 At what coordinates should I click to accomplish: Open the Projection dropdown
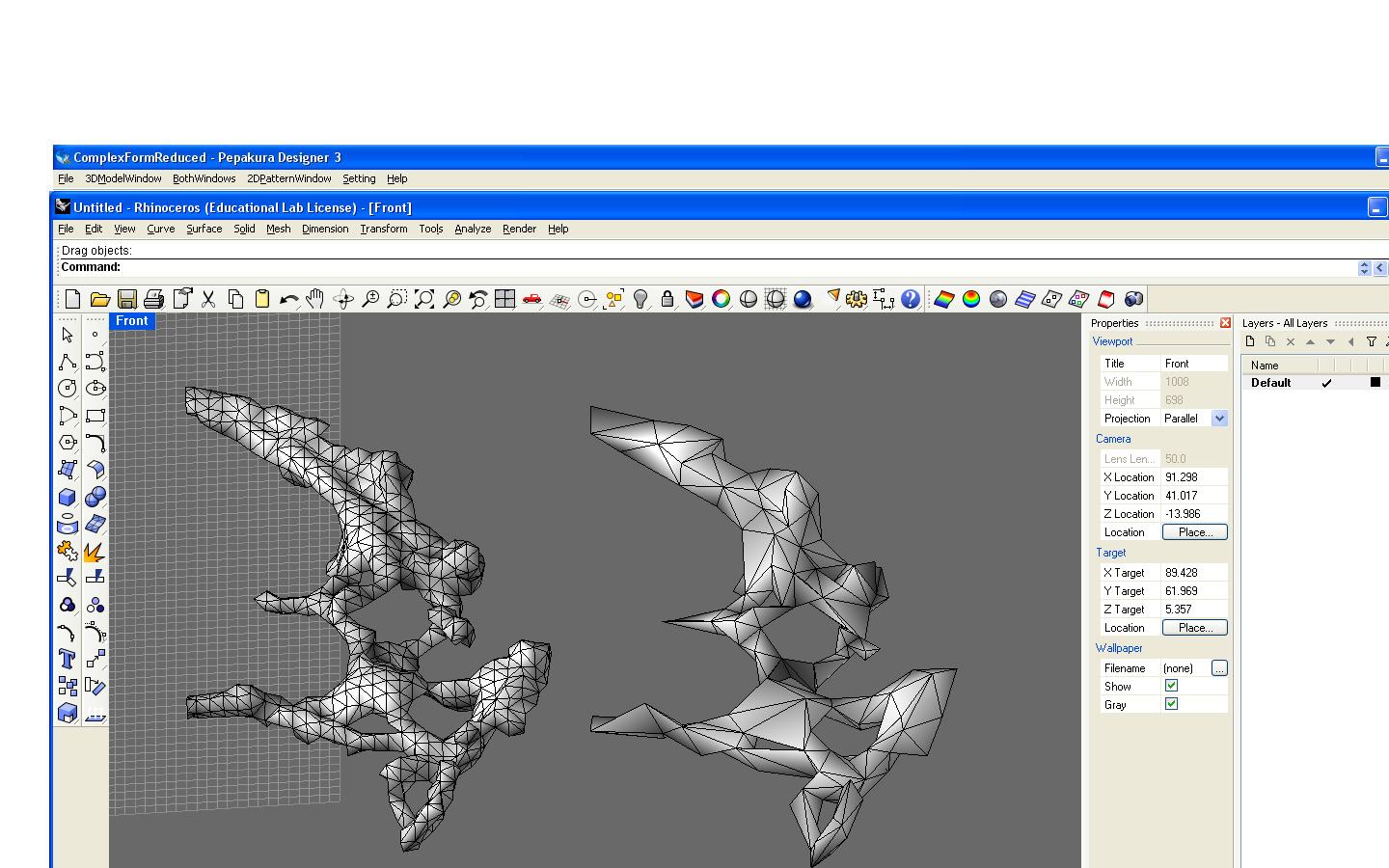[1219, 419]
